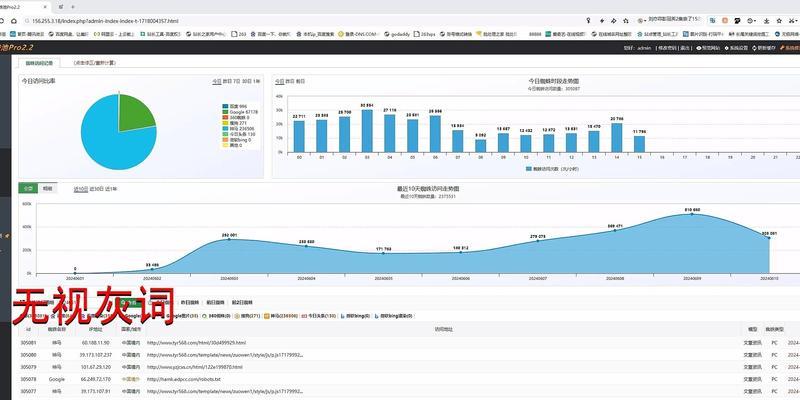Close the Pro2.2 browser tab
Screen dimensions: 800x400
pos(45,7)
